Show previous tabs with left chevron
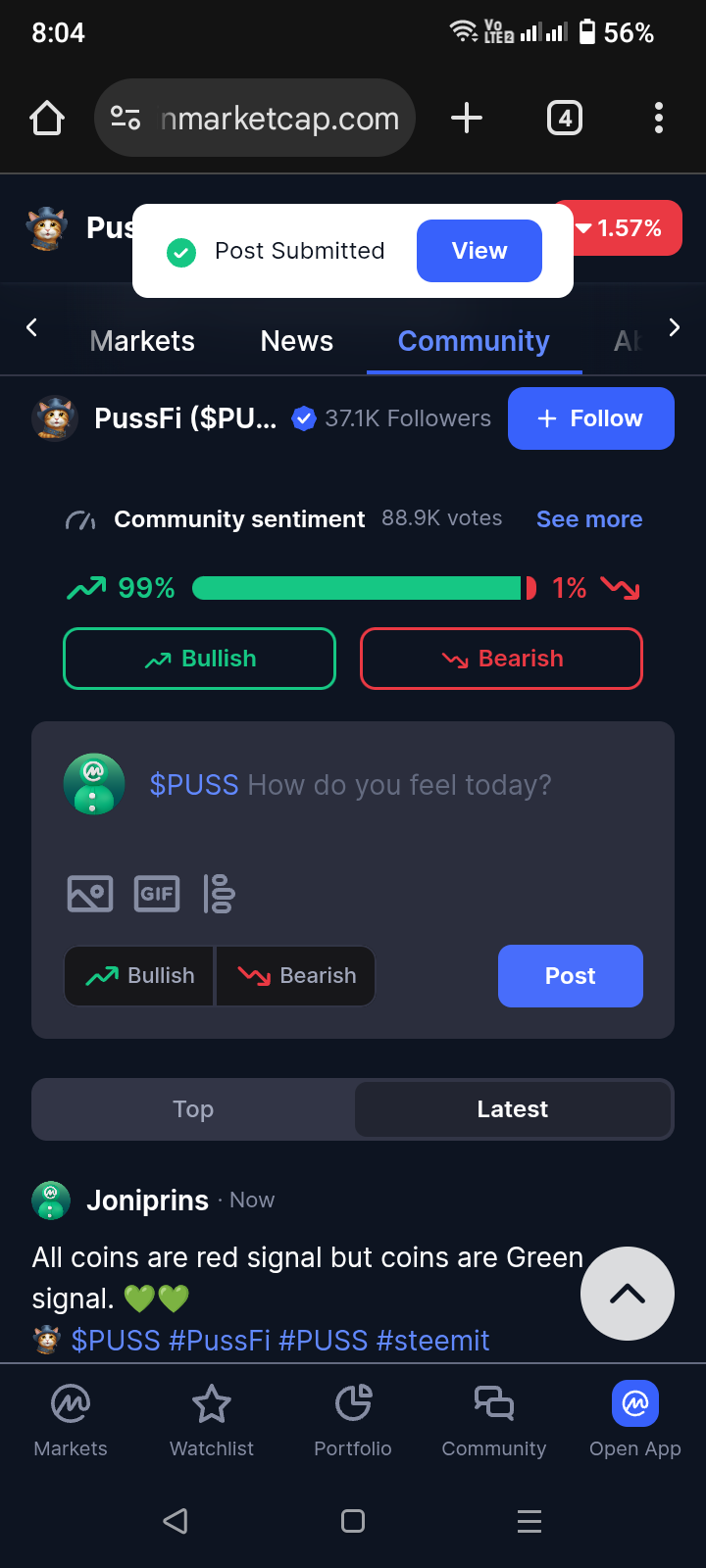 [31, 327]
